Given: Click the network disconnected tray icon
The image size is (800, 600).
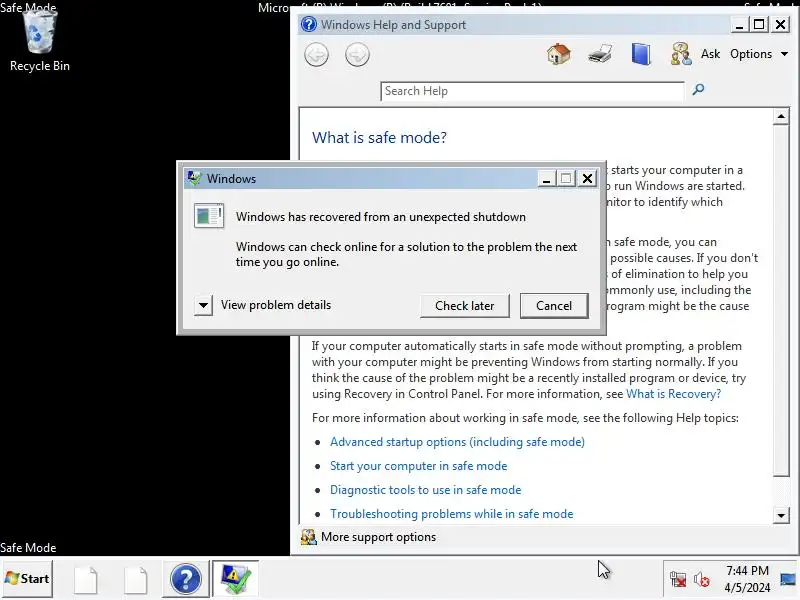Looking at the screenshot, I should (x=678, y=579).
